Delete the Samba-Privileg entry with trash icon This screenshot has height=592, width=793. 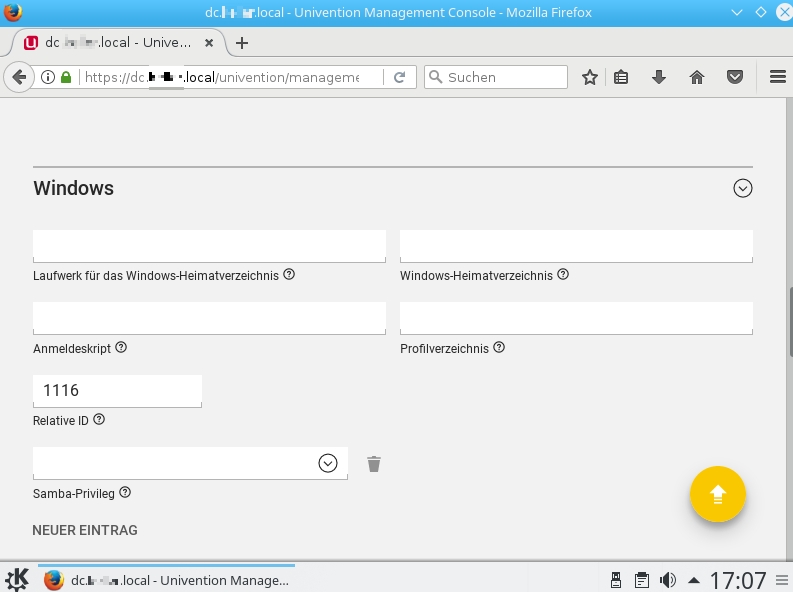tap(374, 464)
